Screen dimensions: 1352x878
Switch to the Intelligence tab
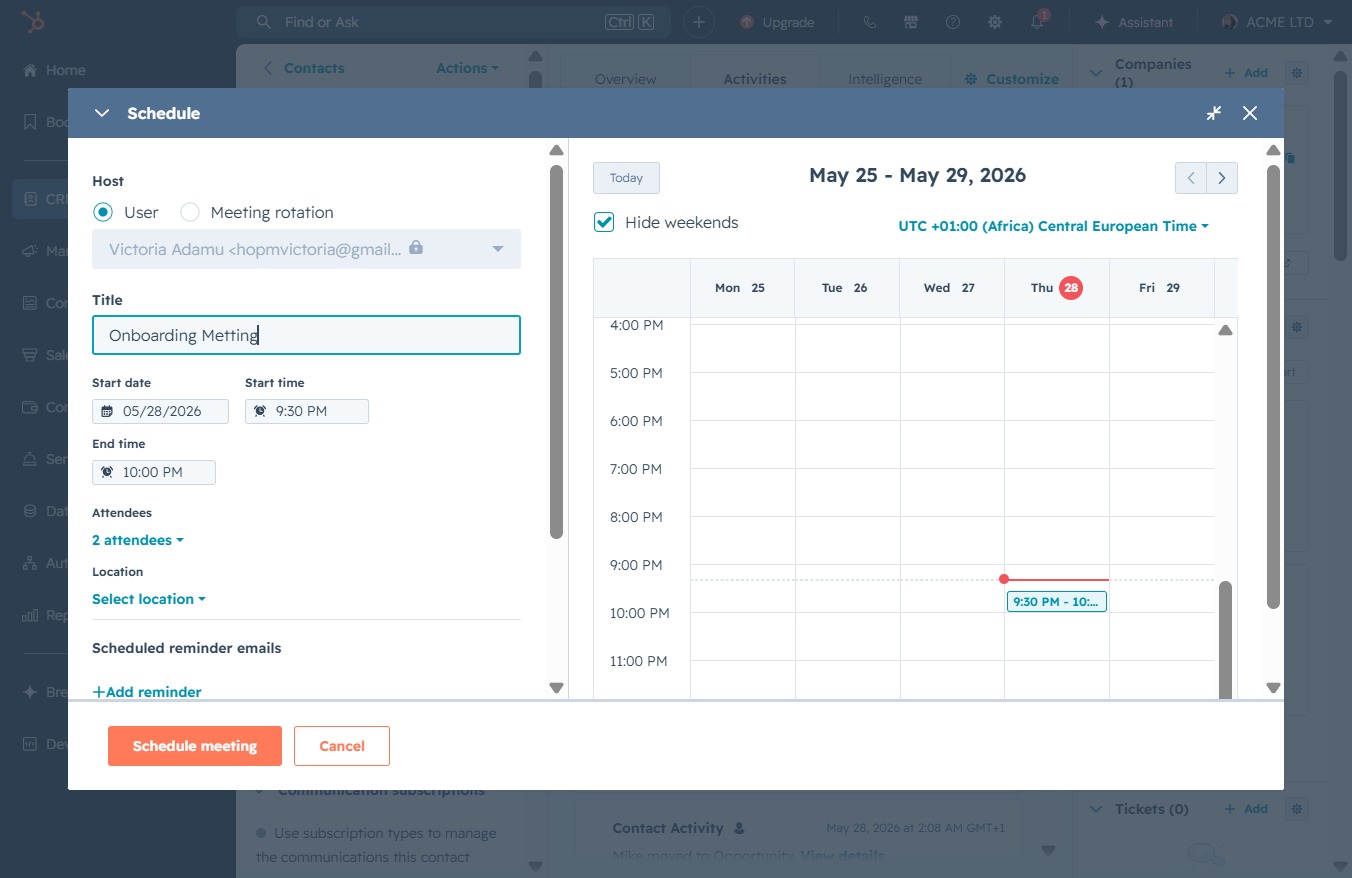[885, 79]
